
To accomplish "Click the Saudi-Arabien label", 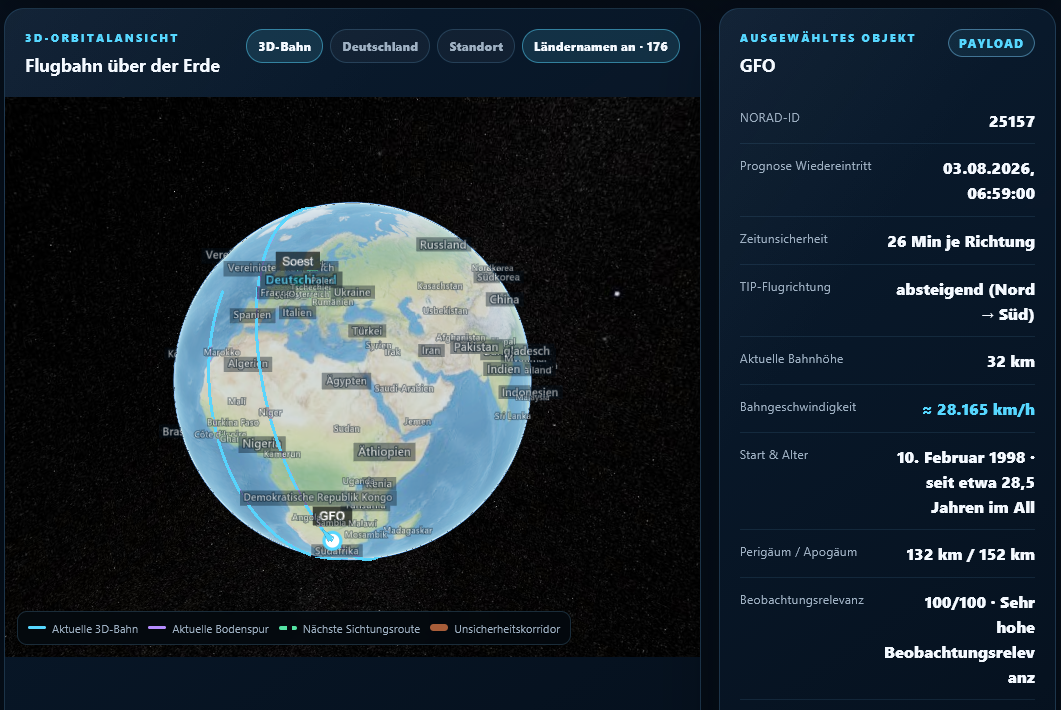I will (x=403, y=388).
